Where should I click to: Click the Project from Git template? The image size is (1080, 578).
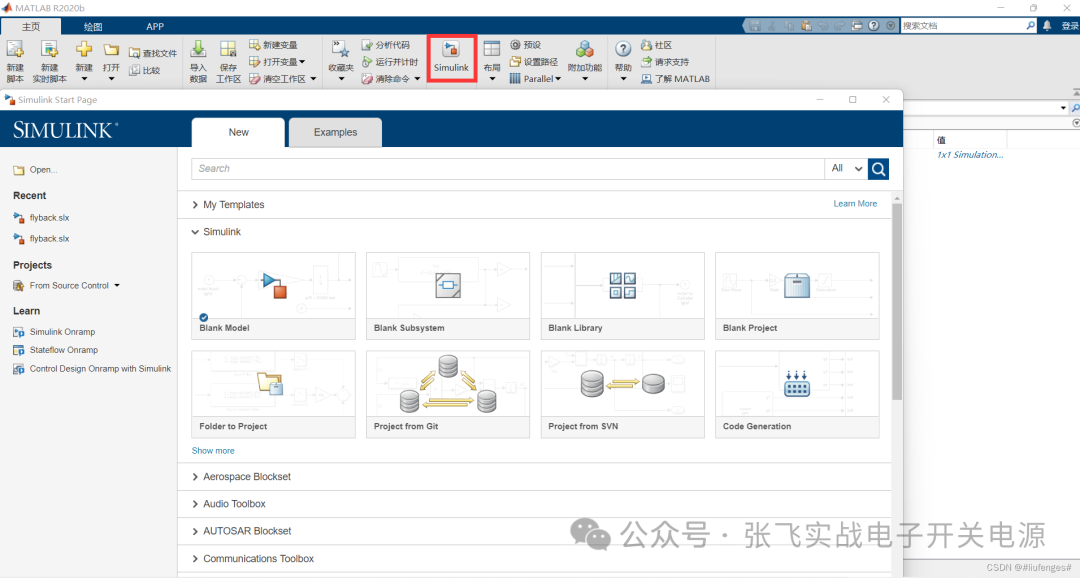(448, 394)
